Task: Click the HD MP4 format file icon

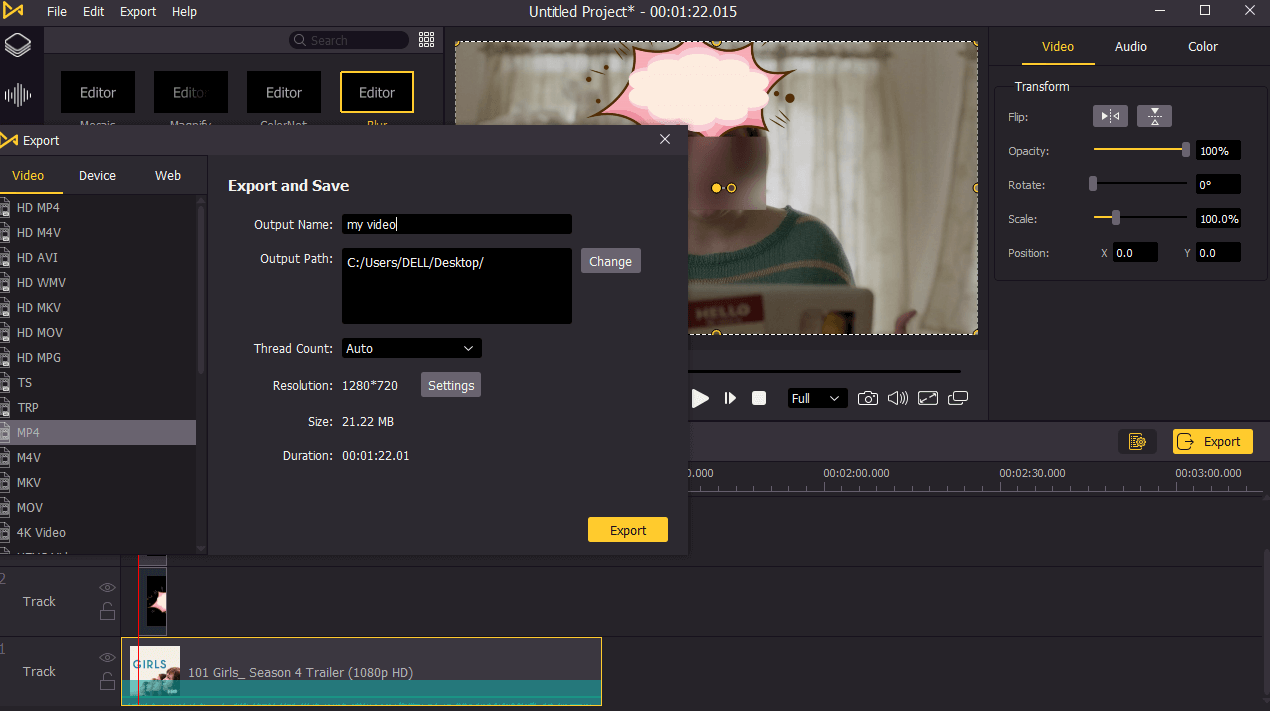Action: (x=5, y=207)
